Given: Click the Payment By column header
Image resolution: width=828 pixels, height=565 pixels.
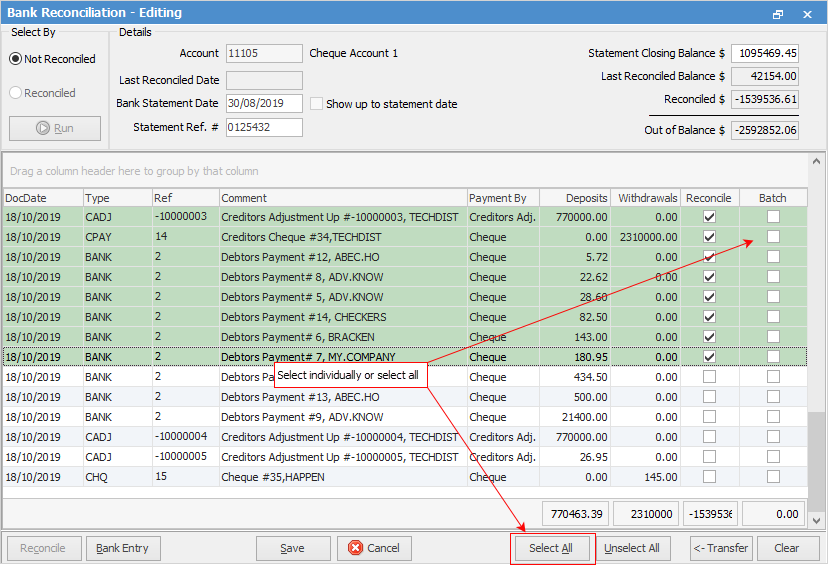Looking at the screenshot, I should (503, 198).
